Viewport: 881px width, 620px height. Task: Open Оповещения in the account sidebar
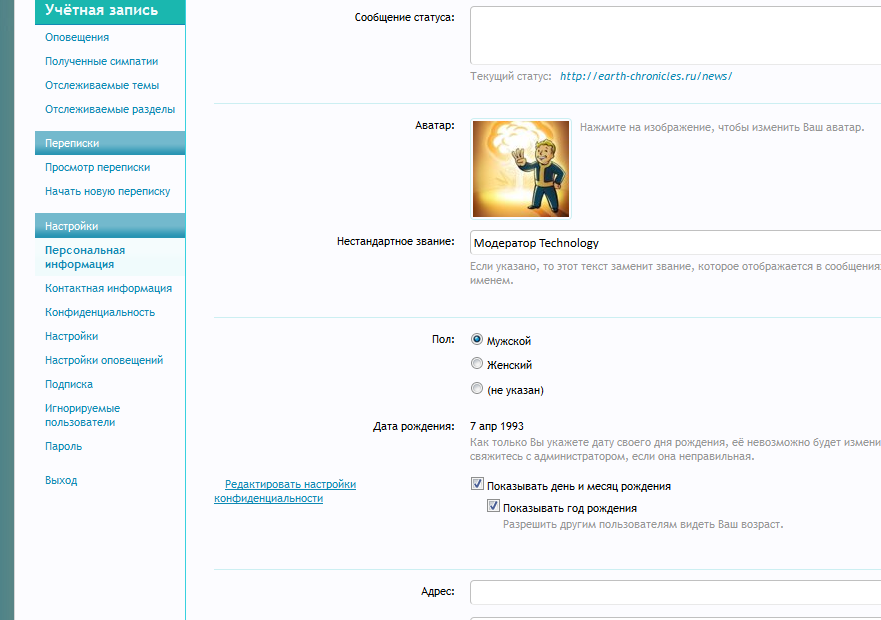point(77,37)
